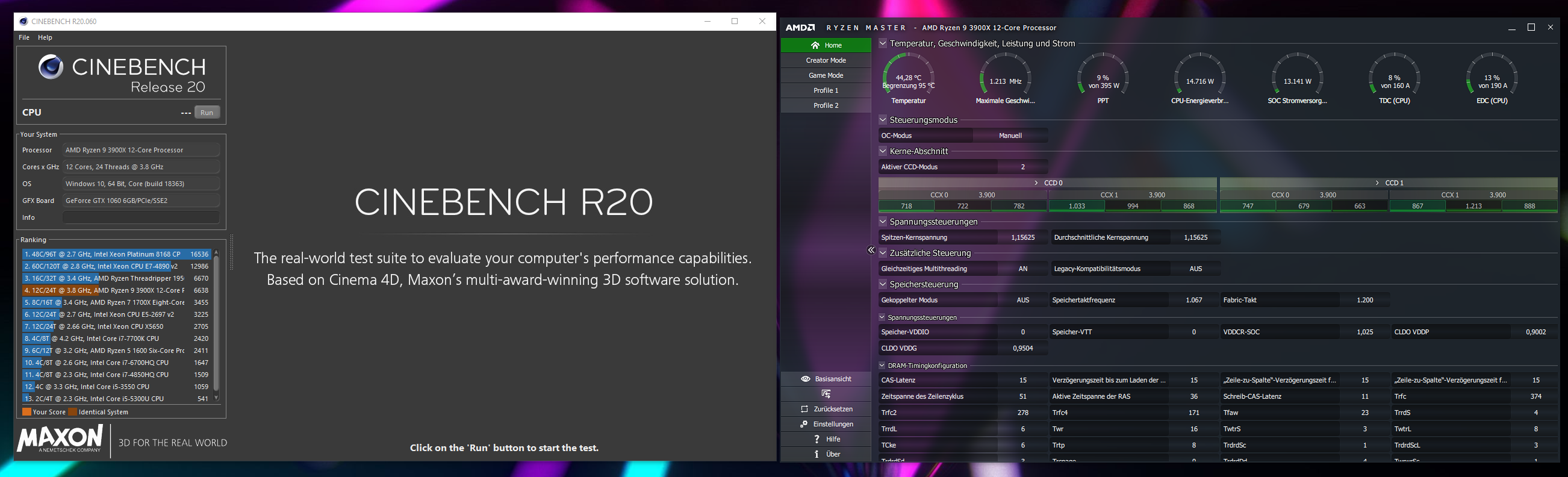Select ranking row Intel Core i5-5300U

point(116,399)
